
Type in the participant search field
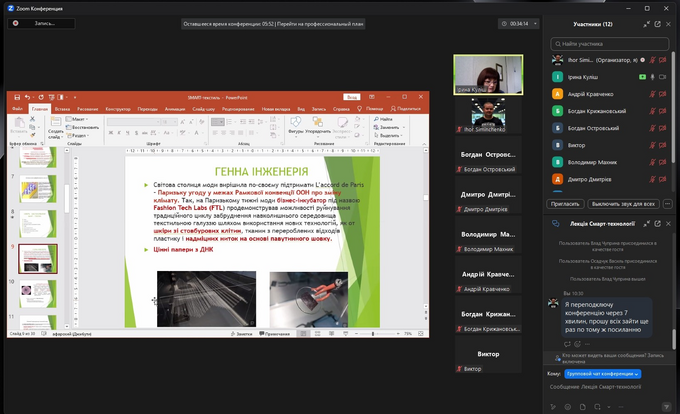pos(610,44)
